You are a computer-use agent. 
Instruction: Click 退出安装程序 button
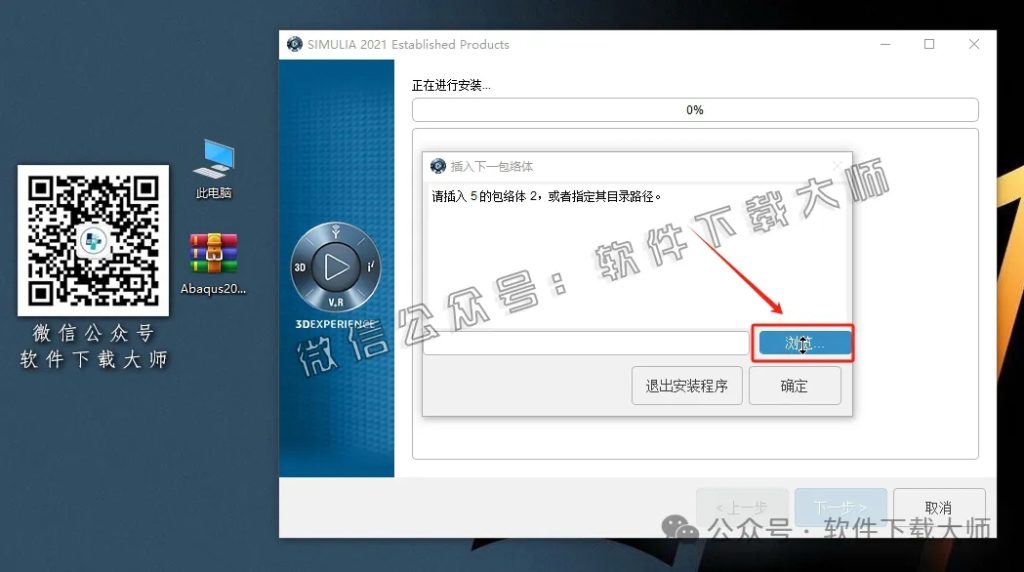click(x=687, y=386)
